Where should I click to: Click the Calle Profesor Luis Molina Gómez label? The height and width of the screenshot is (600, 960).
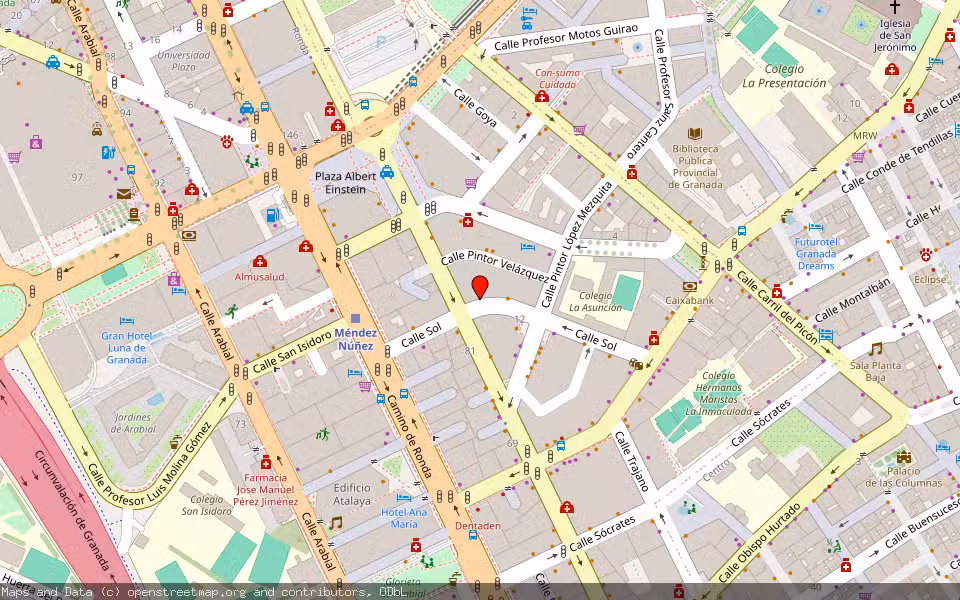[x=149, y=464]
